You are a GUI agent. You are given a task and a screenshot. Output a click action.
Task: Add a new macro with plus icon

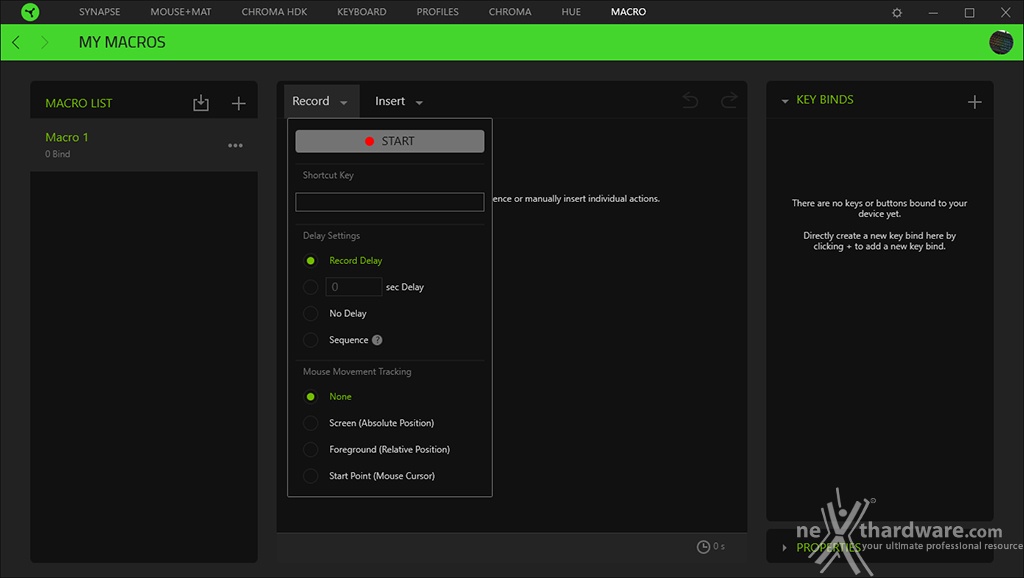tap(238, 103)
